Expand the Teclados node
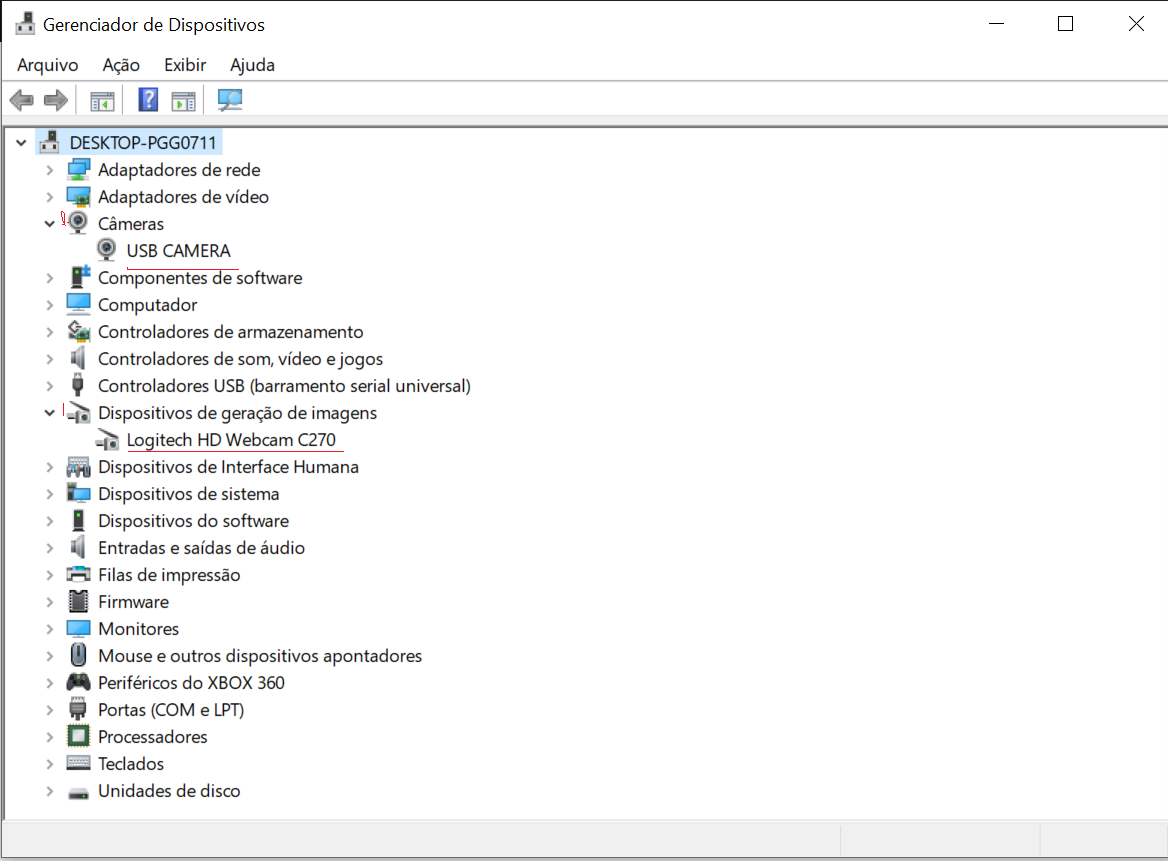Screen dimensions: 1168x864 (50, 763)
